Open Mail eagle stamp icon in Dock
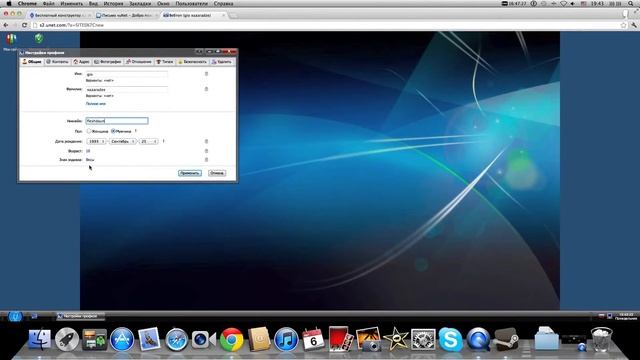640x360 pixels. click(149, 340)
